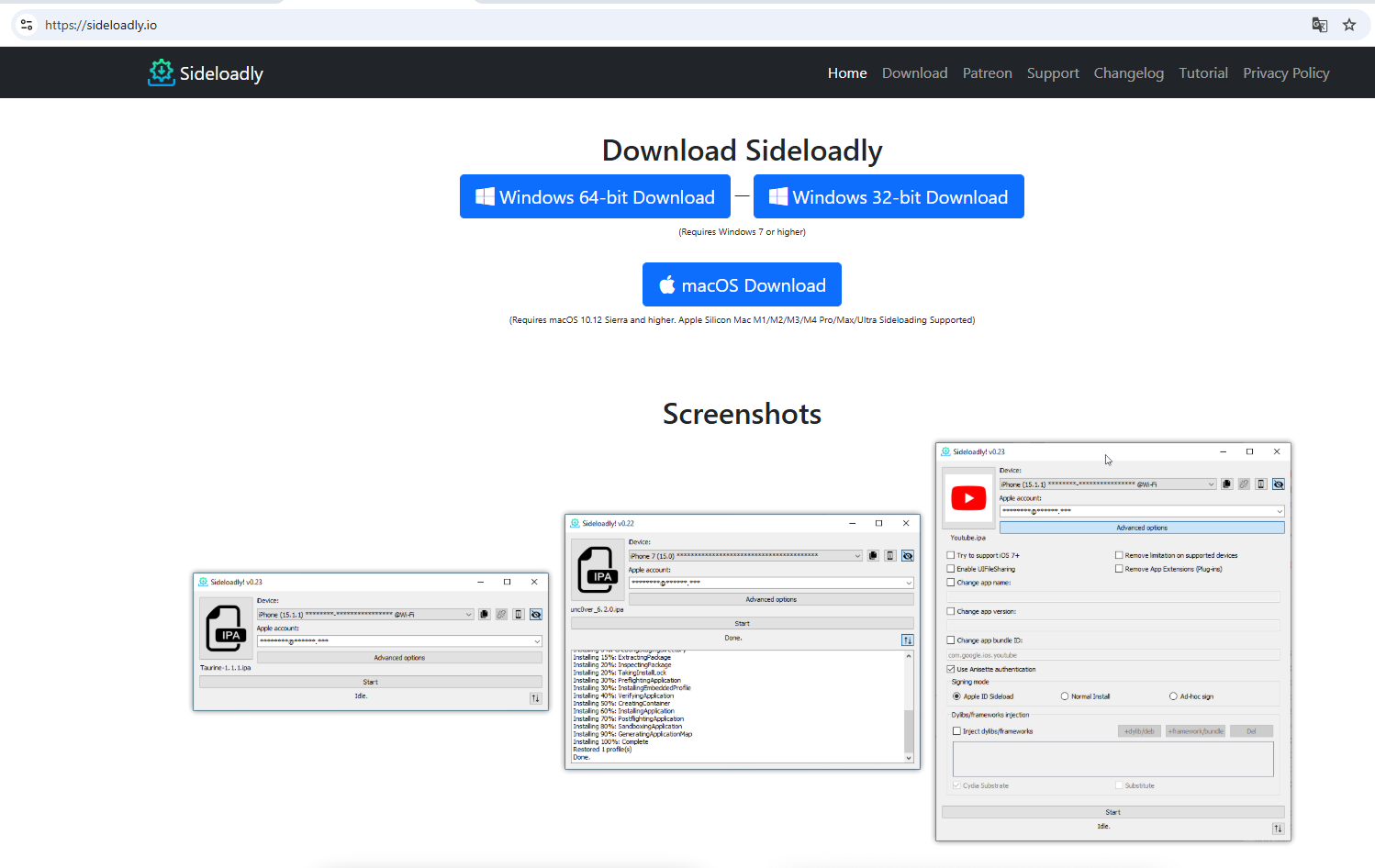
Task: Click the Sideloadly gear logo in the header
Action: (x=161, y=72)
